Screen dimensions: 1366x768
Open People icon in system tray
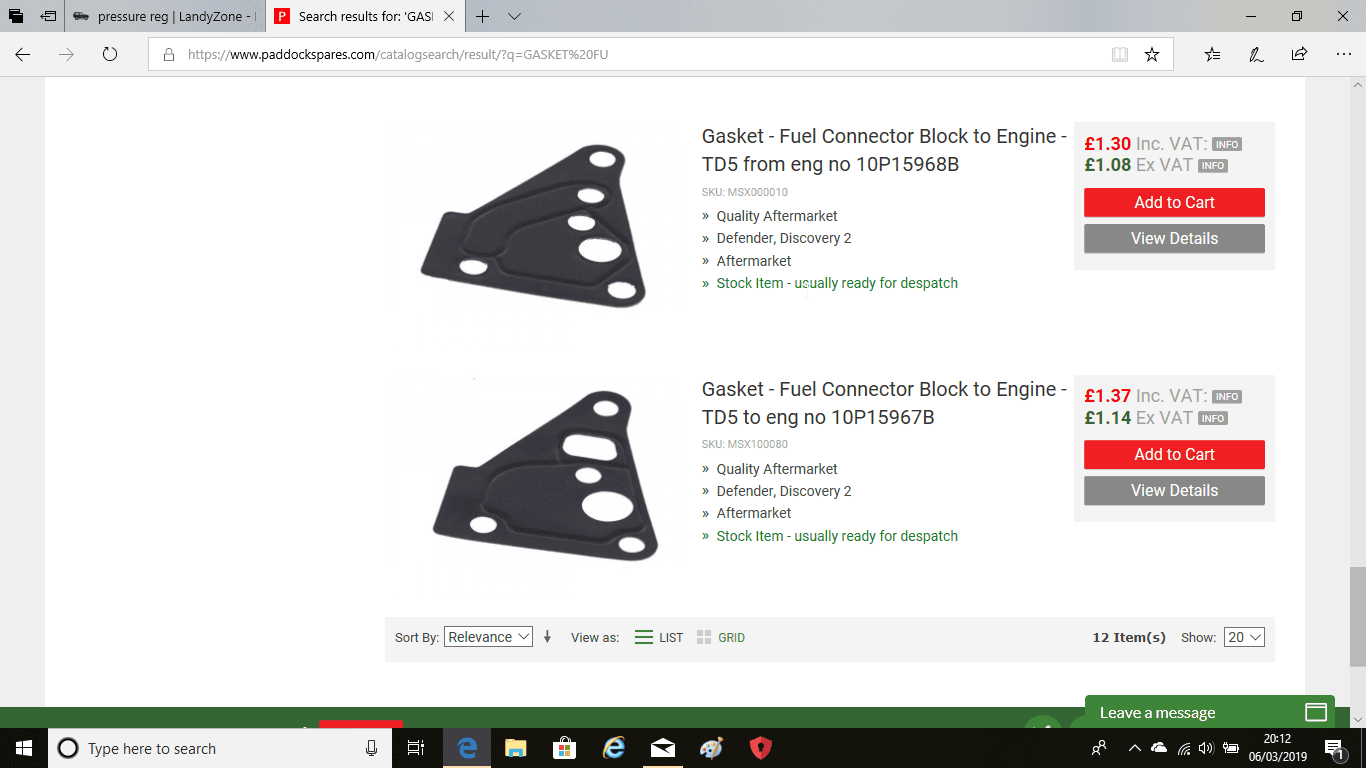coord(1100,748)
